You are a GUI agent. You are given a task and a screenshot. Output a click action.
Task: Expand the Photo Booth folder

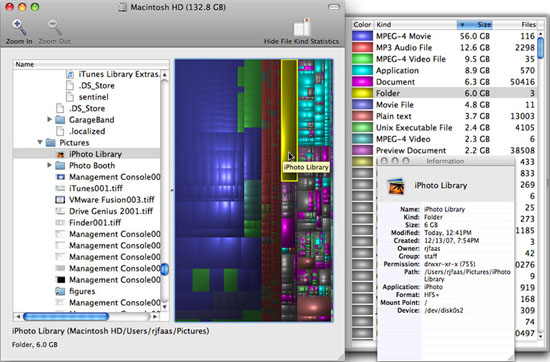pos(49,165)
